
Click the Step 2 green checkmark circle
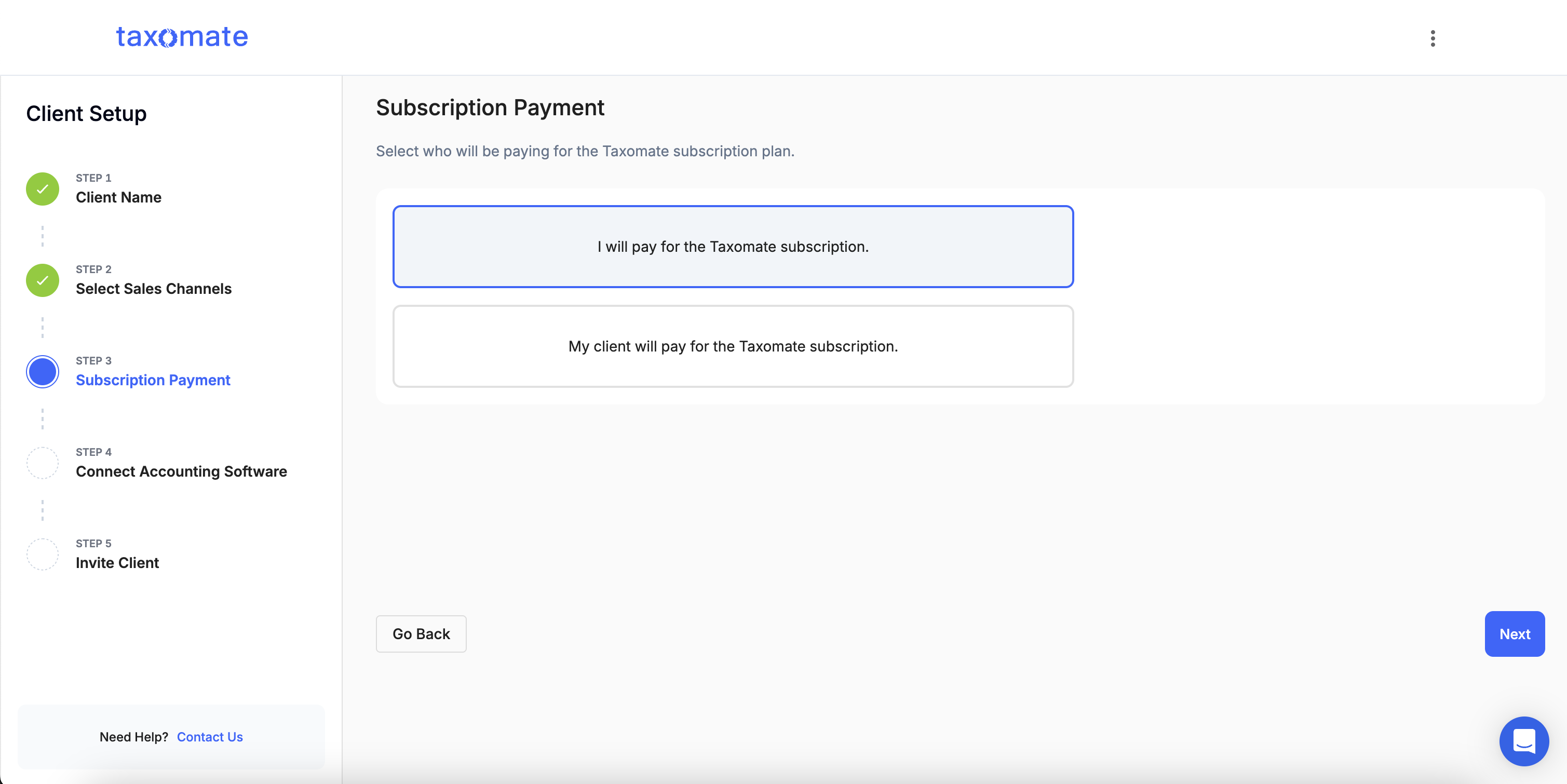pos(43,280)
